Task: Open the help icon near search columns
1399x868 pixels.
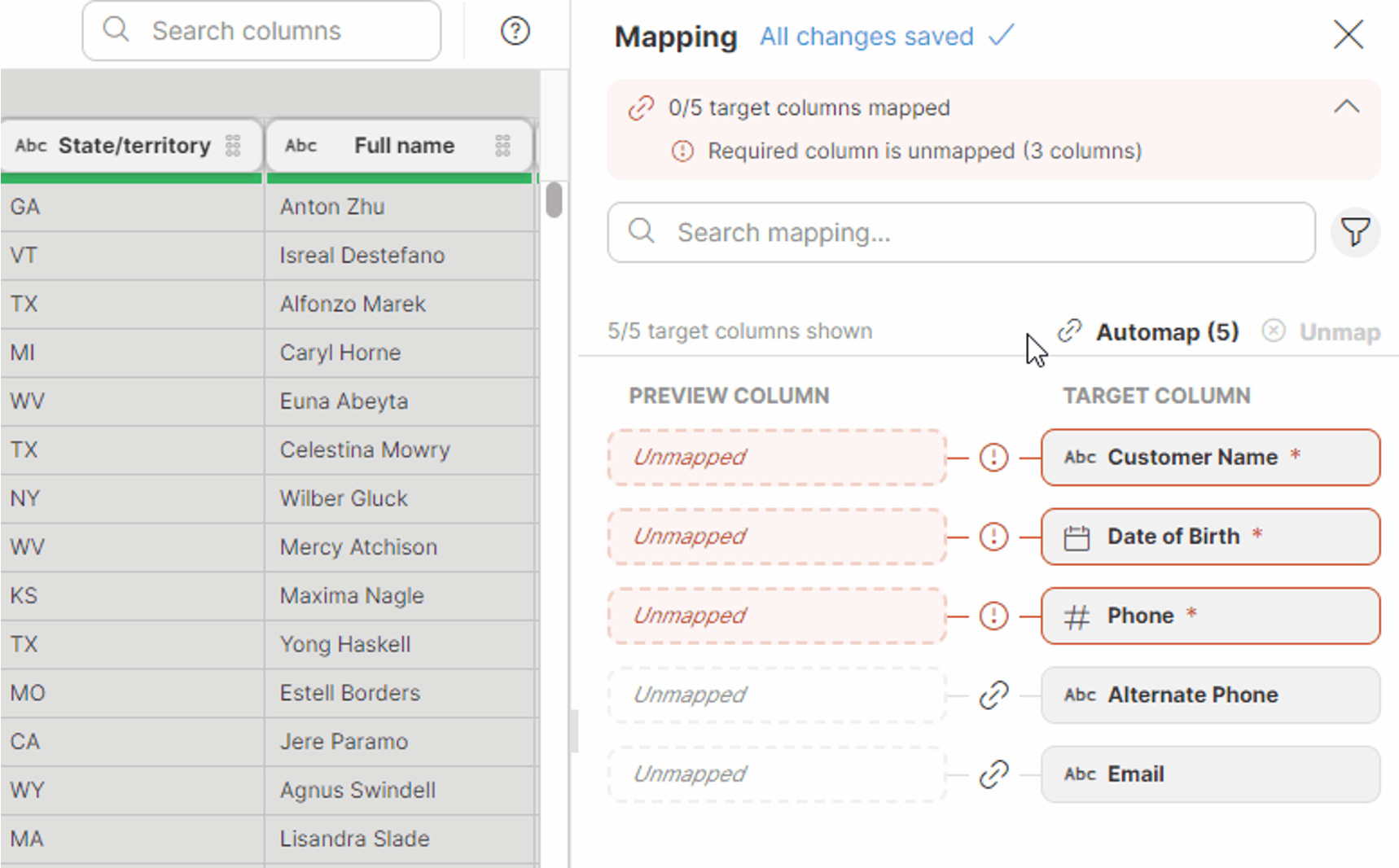Action: click(x=514, y=31)
